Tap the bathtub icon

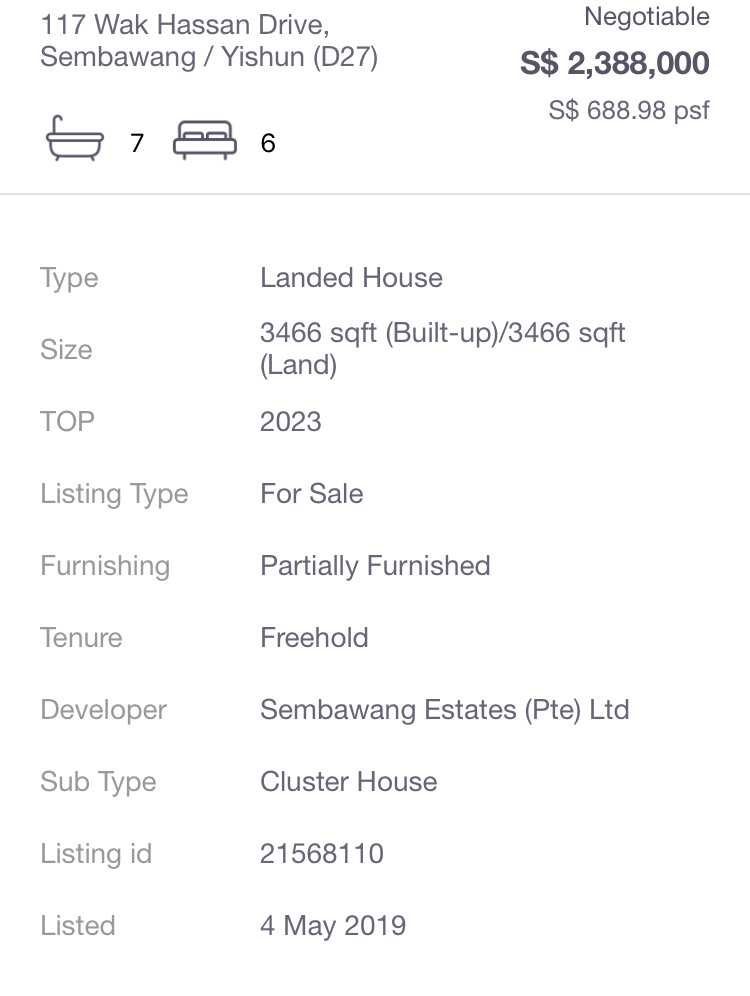(74, 139)
